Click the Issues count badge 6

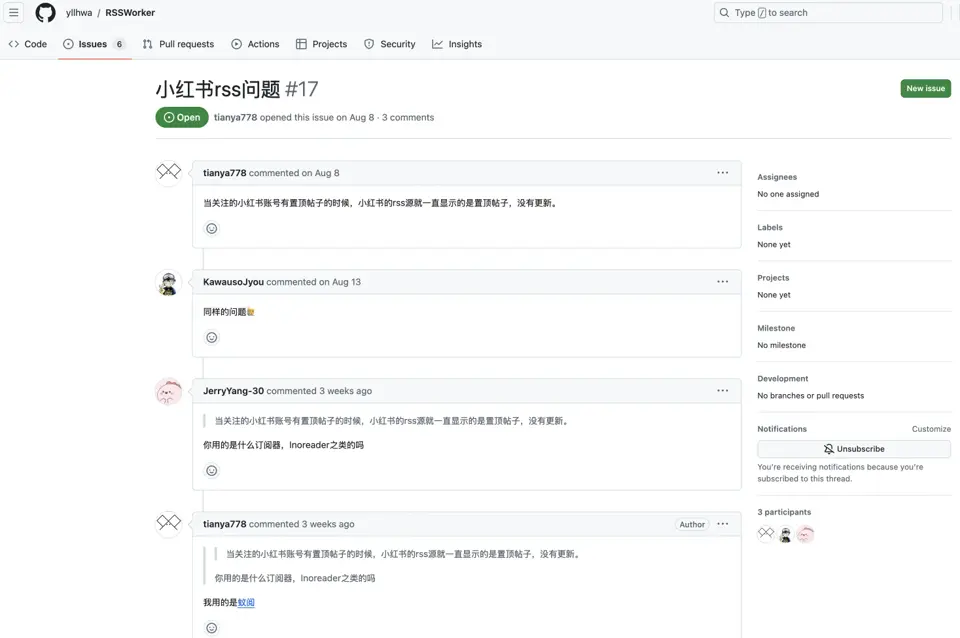point(119,44)
